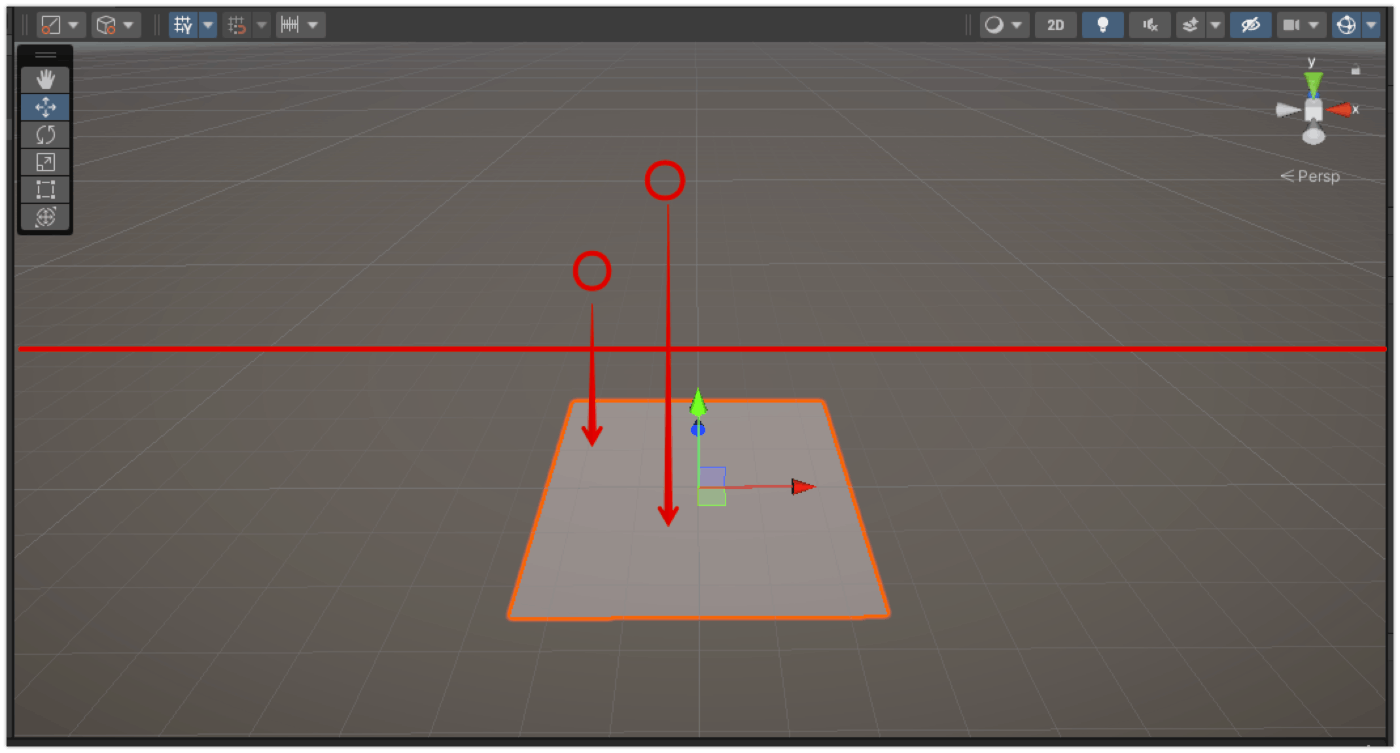Open the tool handle position dropdown
The image size is (1400, 753).
(x=61, y=25)
